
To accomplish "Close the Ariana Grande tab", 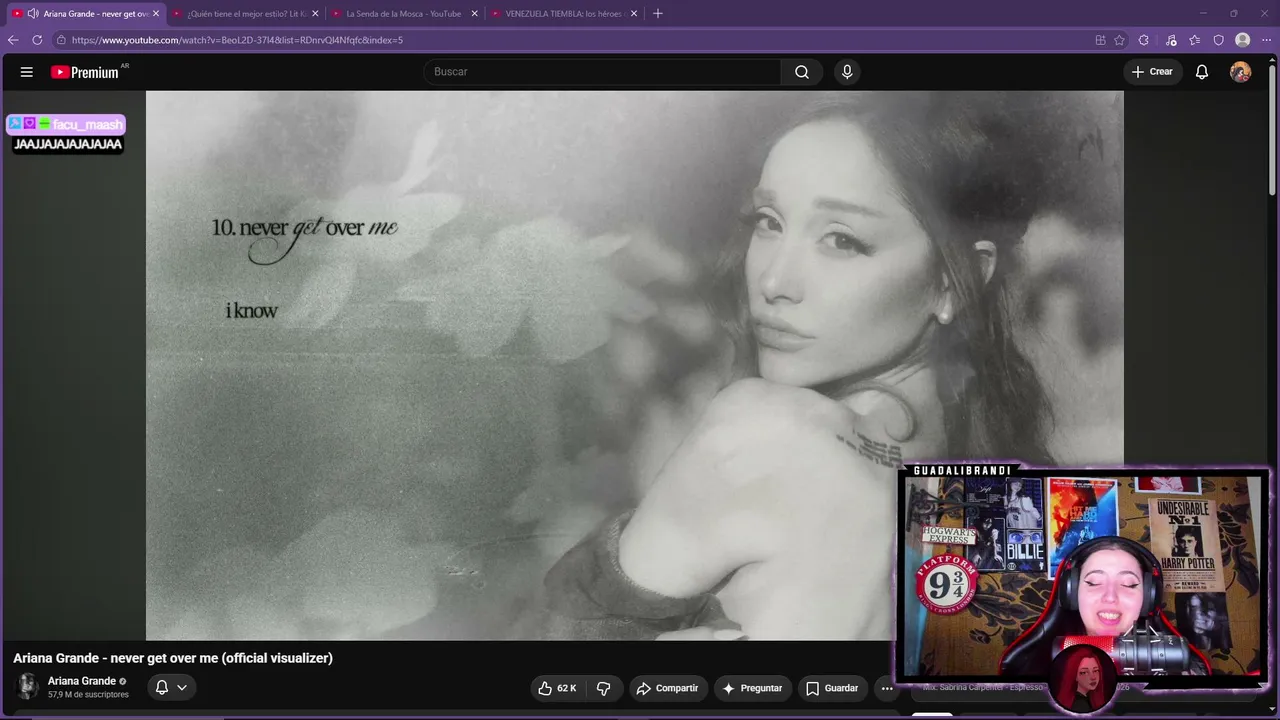I will coord(155,14).
